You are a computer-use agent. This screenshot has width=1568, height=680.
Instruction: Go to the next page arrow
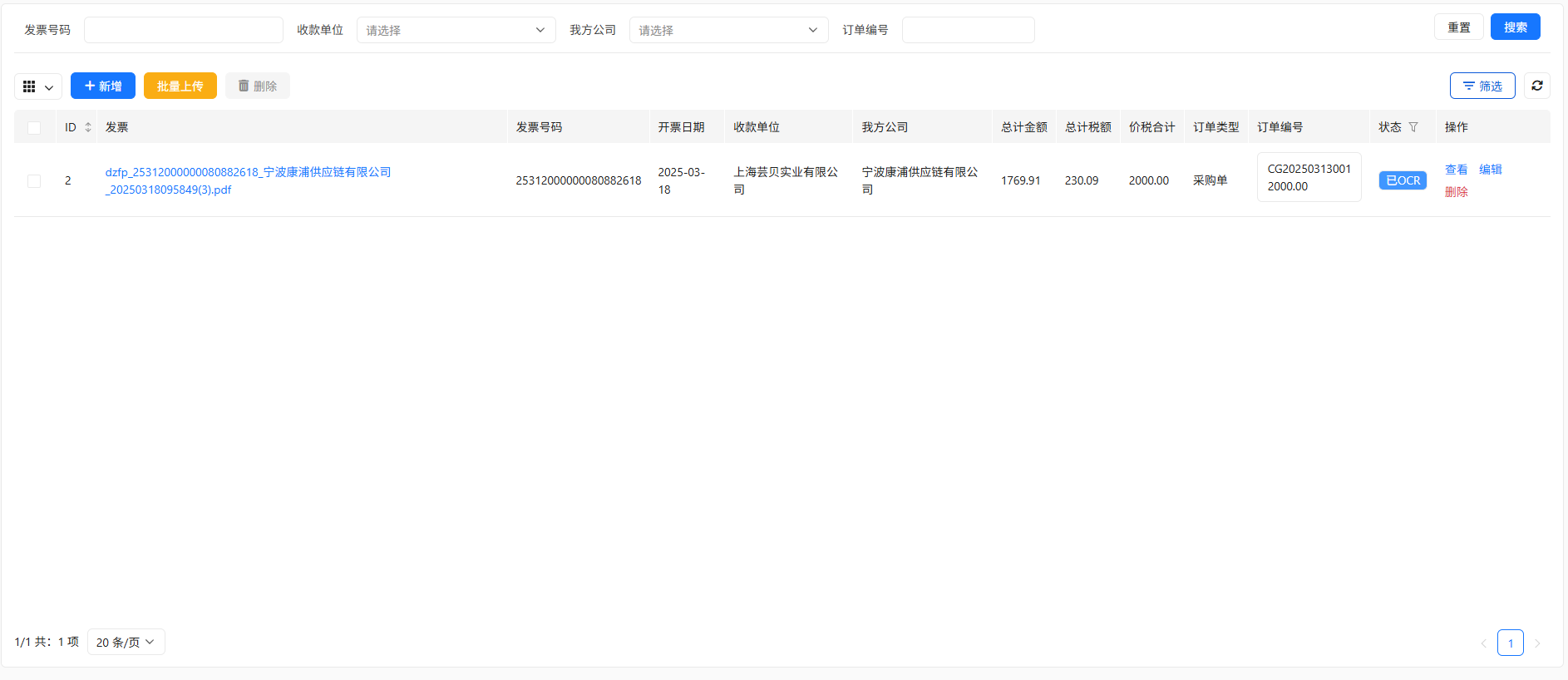tap(1537, 643)
